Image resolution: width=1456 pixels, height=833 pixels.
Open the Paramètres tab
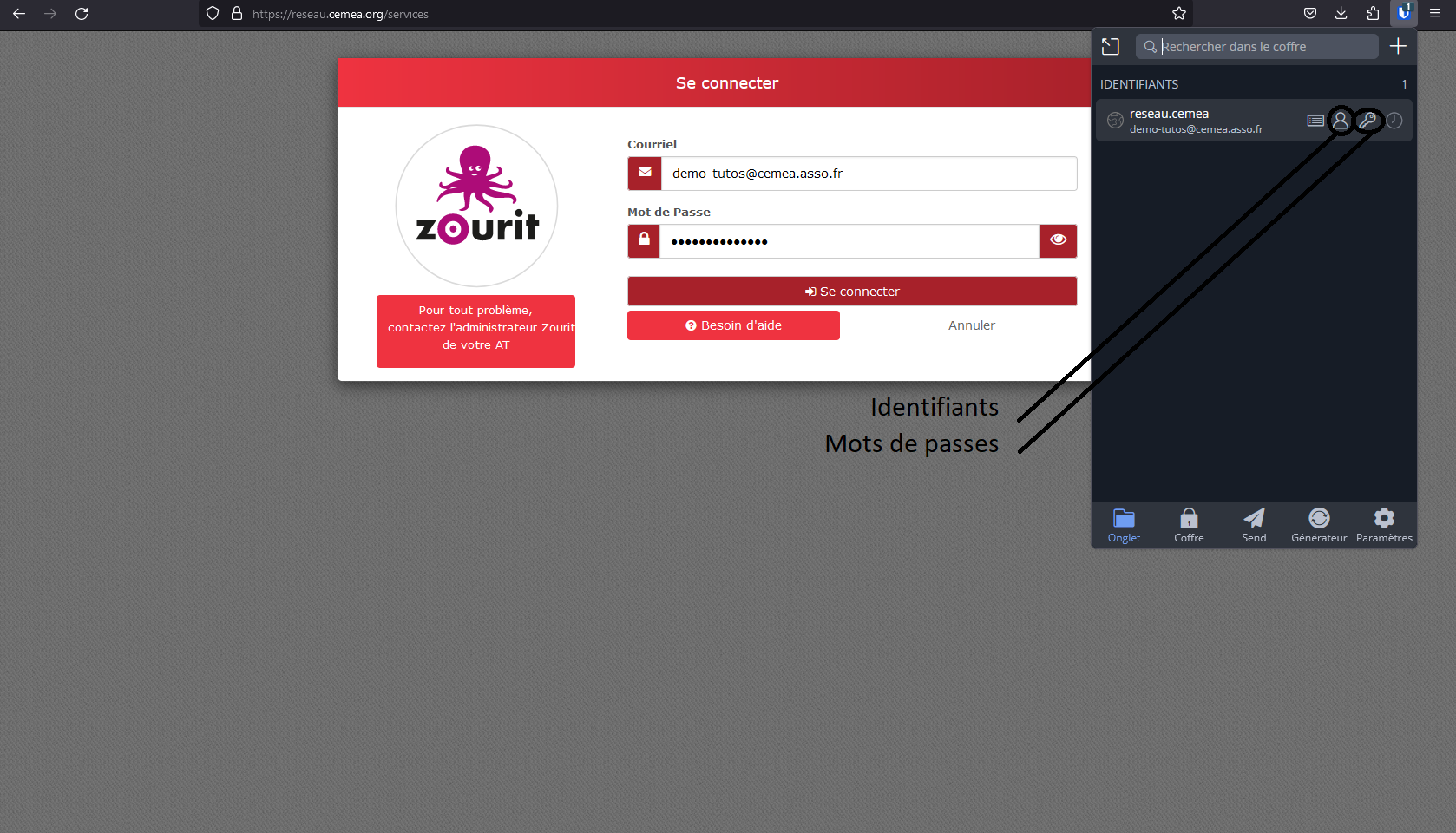point(1384,526)
